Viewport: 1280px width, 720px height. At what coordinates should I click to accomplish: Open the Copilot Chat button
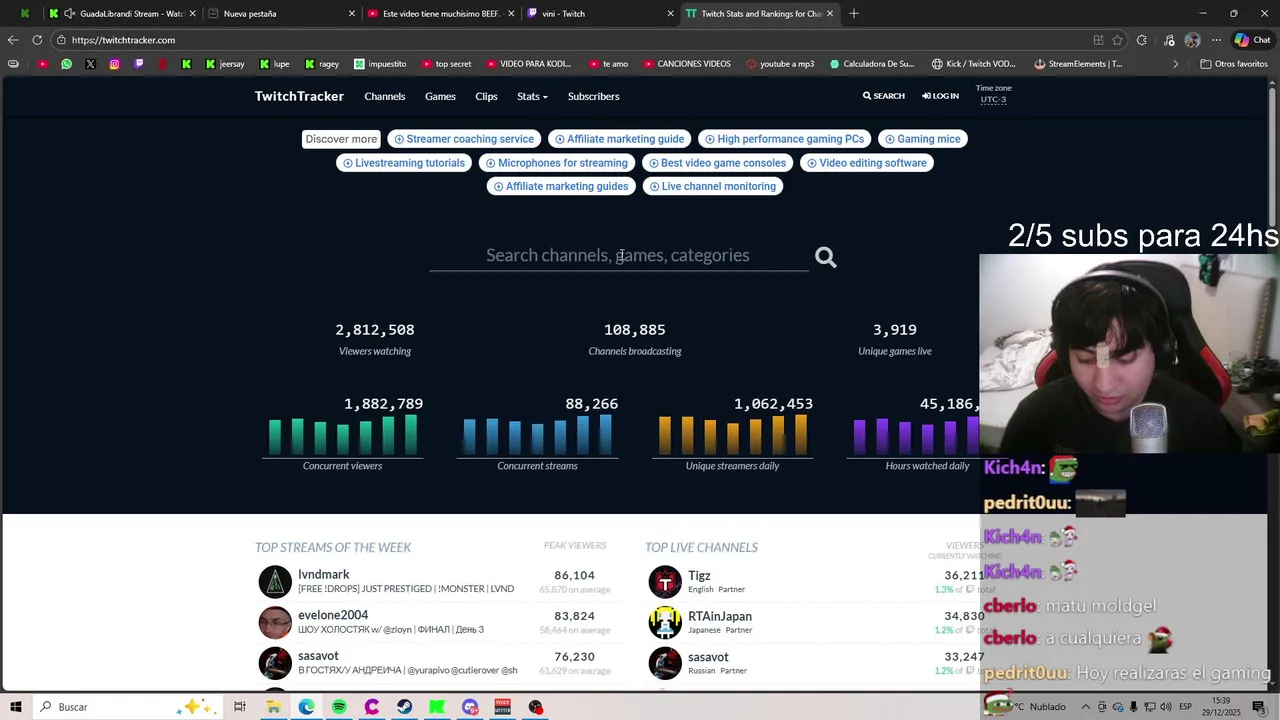click(1252, 40)
